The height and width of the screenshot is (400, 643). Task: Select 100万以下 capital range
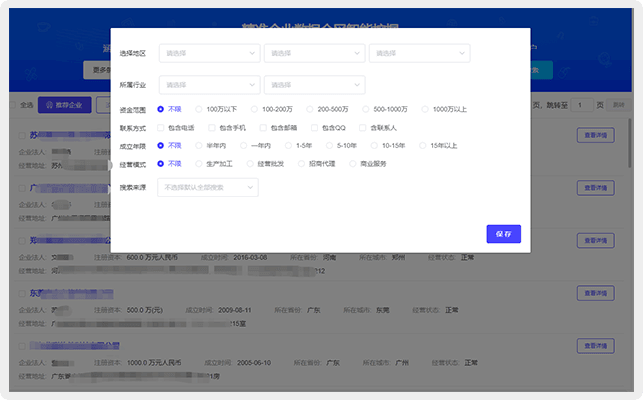(x=199, y=109)
